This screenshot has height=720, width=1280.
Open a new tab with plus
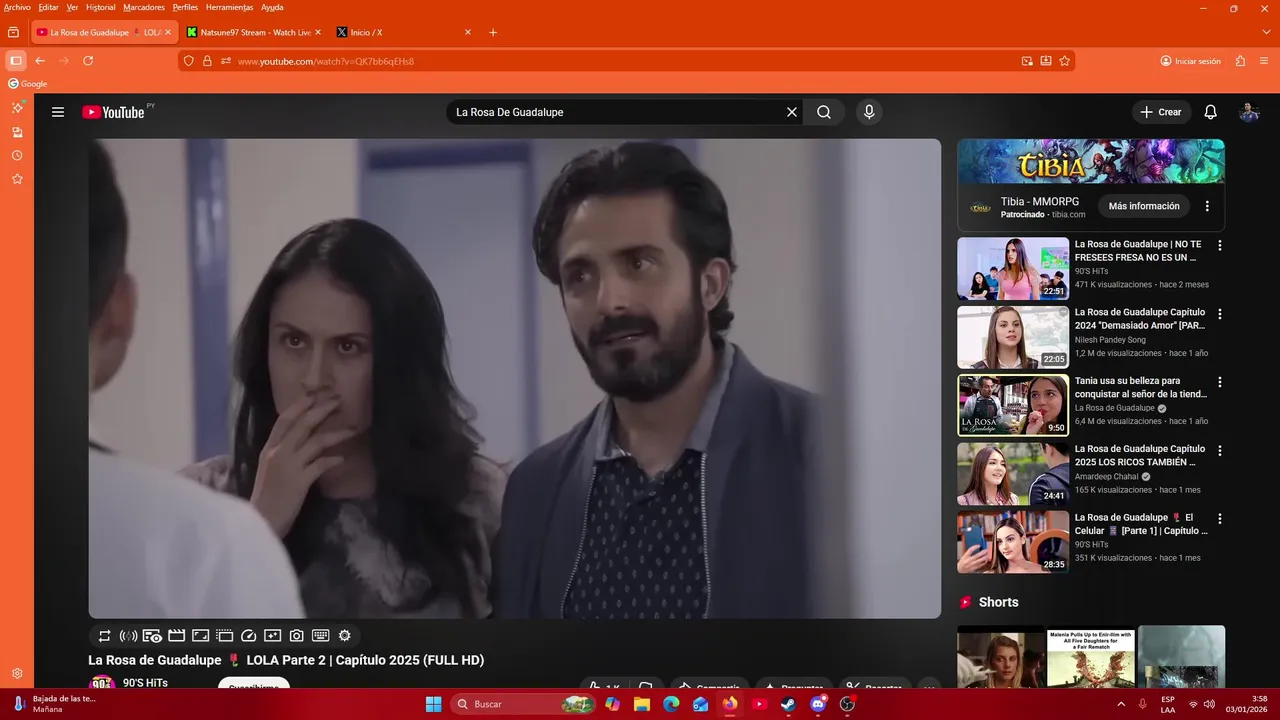[x=493, y=32]
